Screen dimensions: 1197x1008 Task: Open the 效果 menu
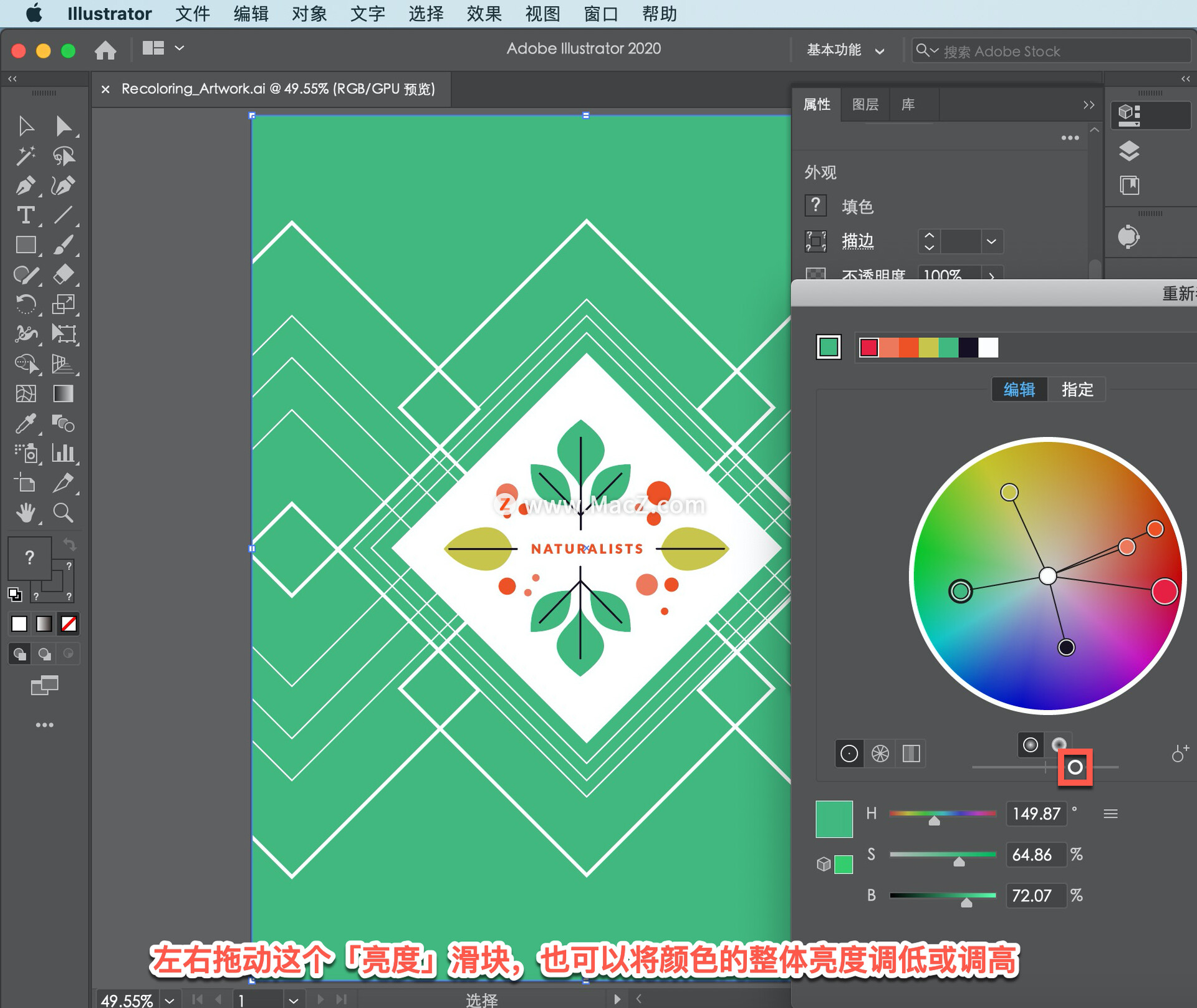484,13
